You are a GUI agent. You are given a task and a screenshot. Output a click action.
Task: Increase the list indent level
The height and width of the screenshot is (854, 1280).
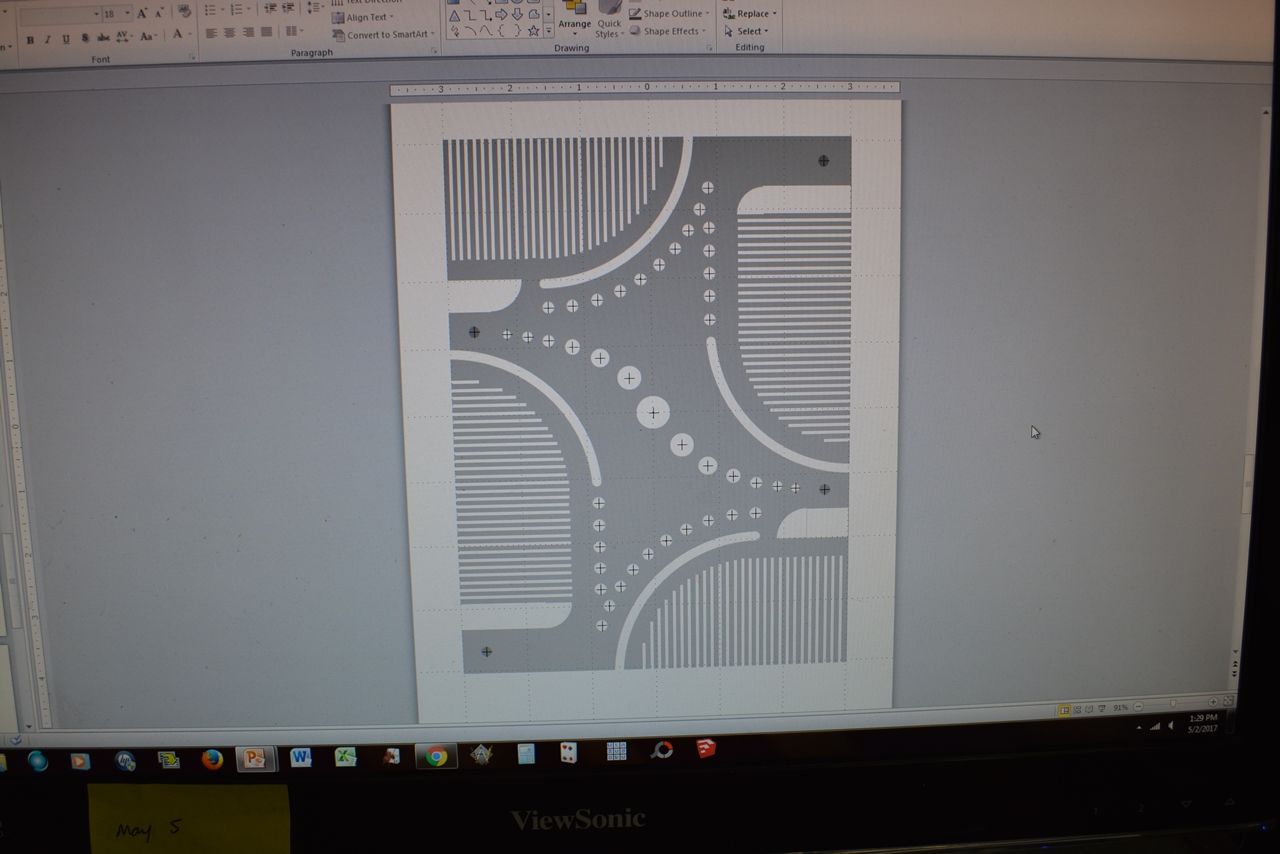point(288,8)
